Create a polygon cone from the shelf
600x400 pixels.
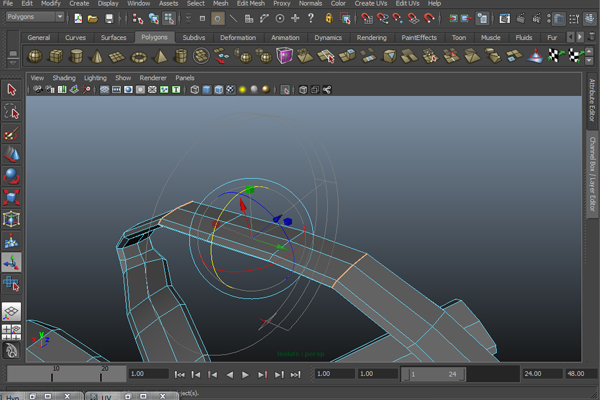click(96, 56)
